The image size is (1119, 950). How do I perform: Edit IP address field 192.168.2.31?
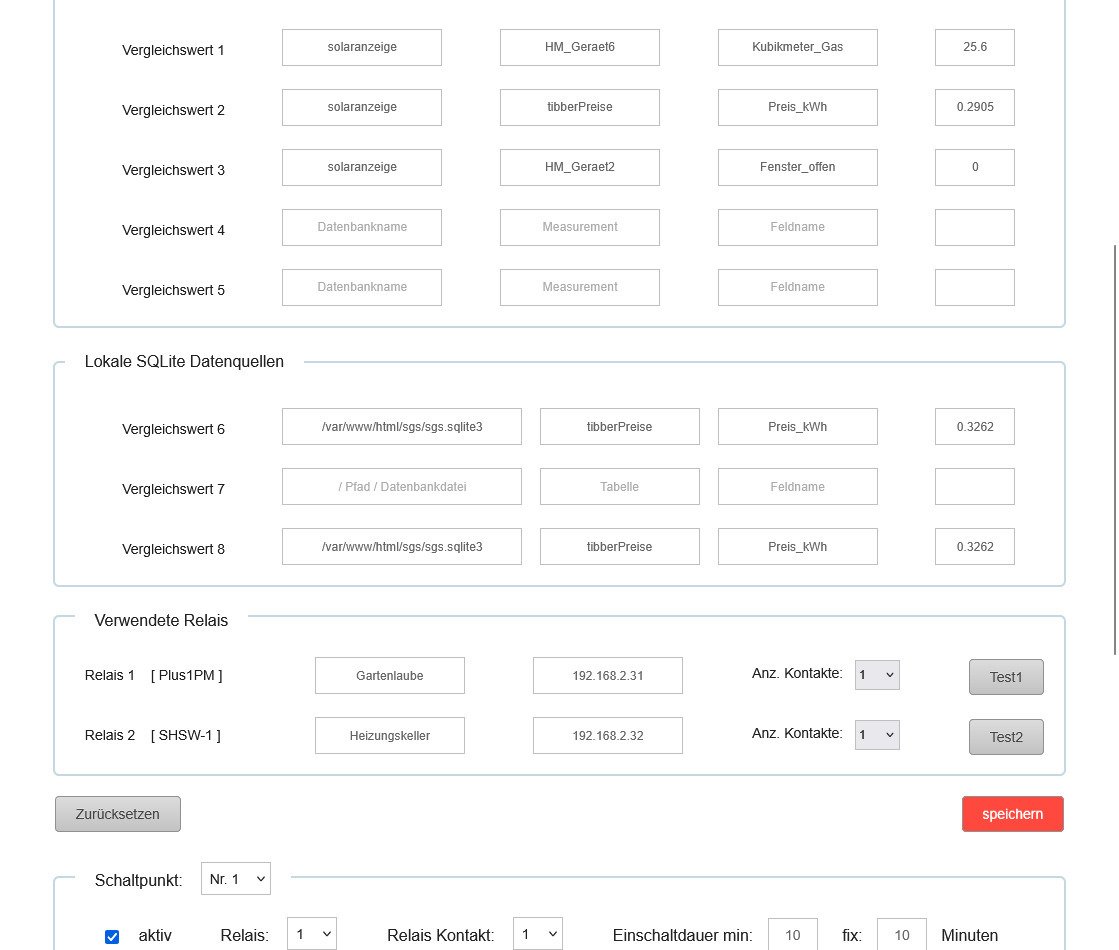tap(607, 676)
